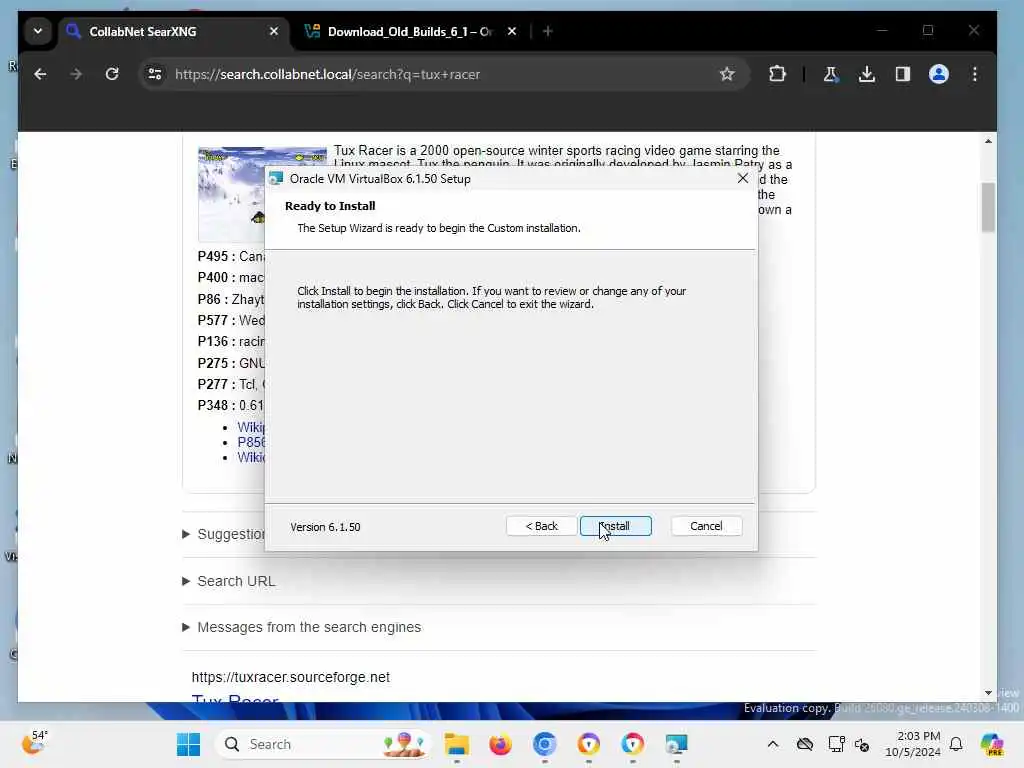
Task: Click Install in VirtualBox Setup wizard
Action: tap(615, 526)
